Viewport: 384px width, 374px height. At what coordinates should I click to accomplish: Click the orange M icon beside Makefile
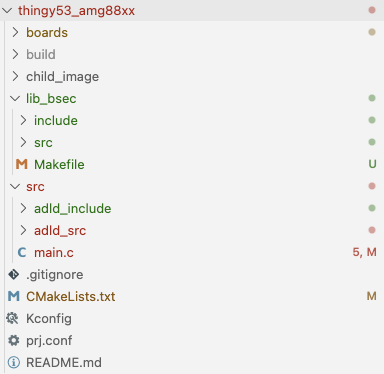click(x=22, y=164)
